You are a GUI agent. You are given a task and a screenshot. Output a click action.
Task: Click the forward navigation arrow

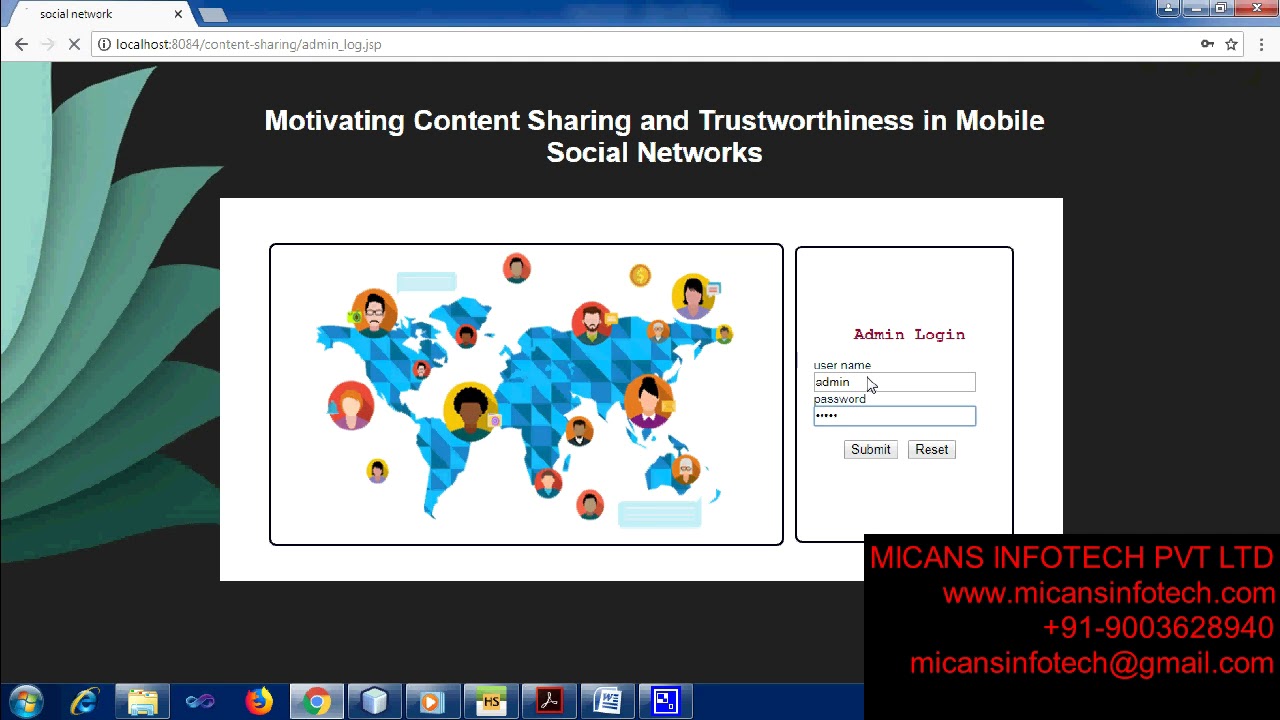(x=47, y=44)
